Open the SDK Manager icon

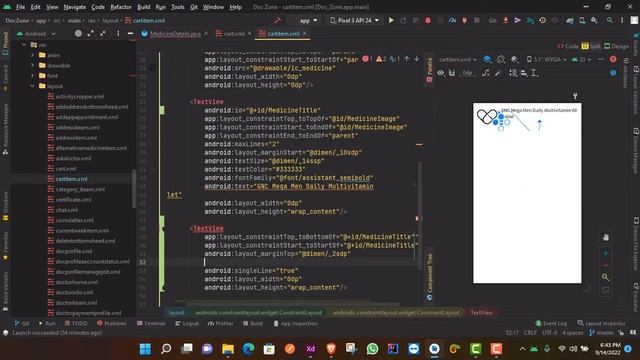594,20
